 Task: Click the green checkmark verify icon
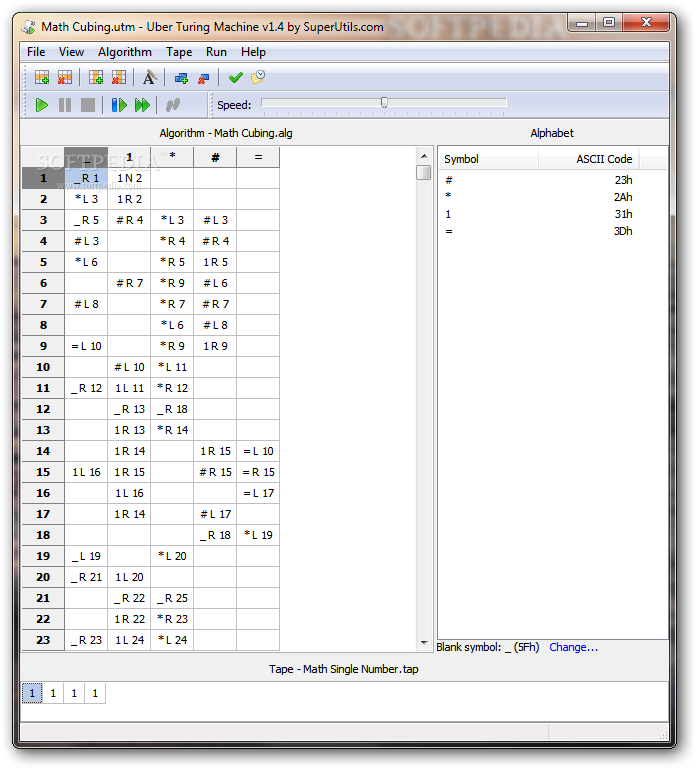pyautogui.click(x=235, y=77)
